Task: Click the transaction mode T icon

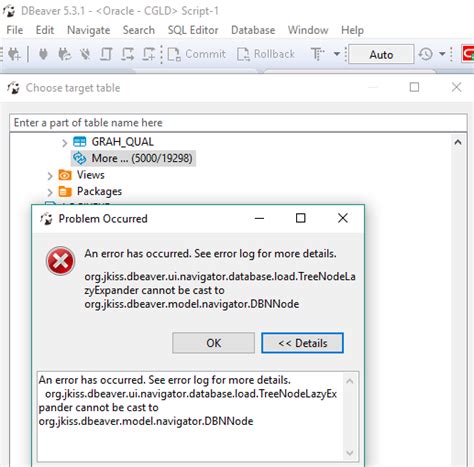Action: click(317, 54)
